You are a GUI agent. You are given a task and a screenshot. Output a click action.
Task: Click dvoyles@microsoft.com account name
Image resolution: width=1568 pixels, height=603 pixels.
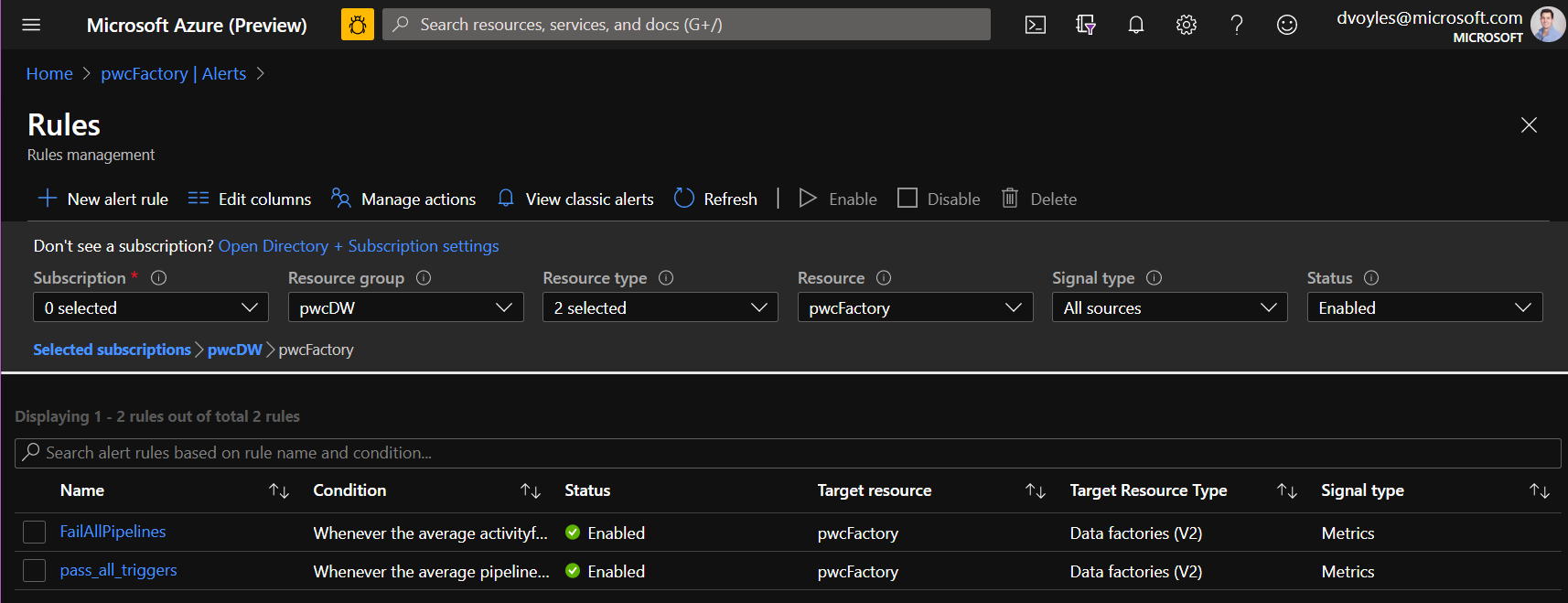pos(1430,17)
